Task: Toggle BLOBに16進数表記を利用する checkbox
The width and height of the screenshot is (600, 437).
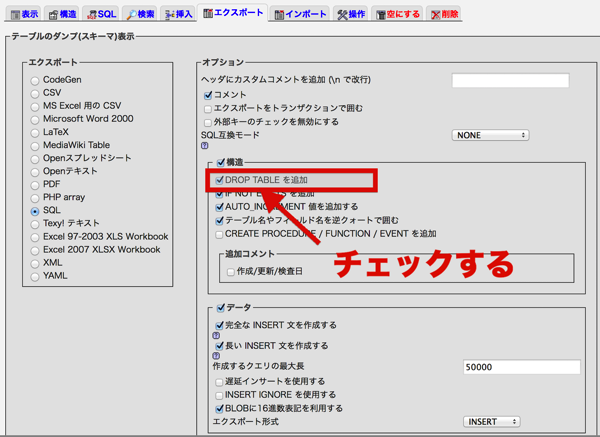Action: pos(219,409)
